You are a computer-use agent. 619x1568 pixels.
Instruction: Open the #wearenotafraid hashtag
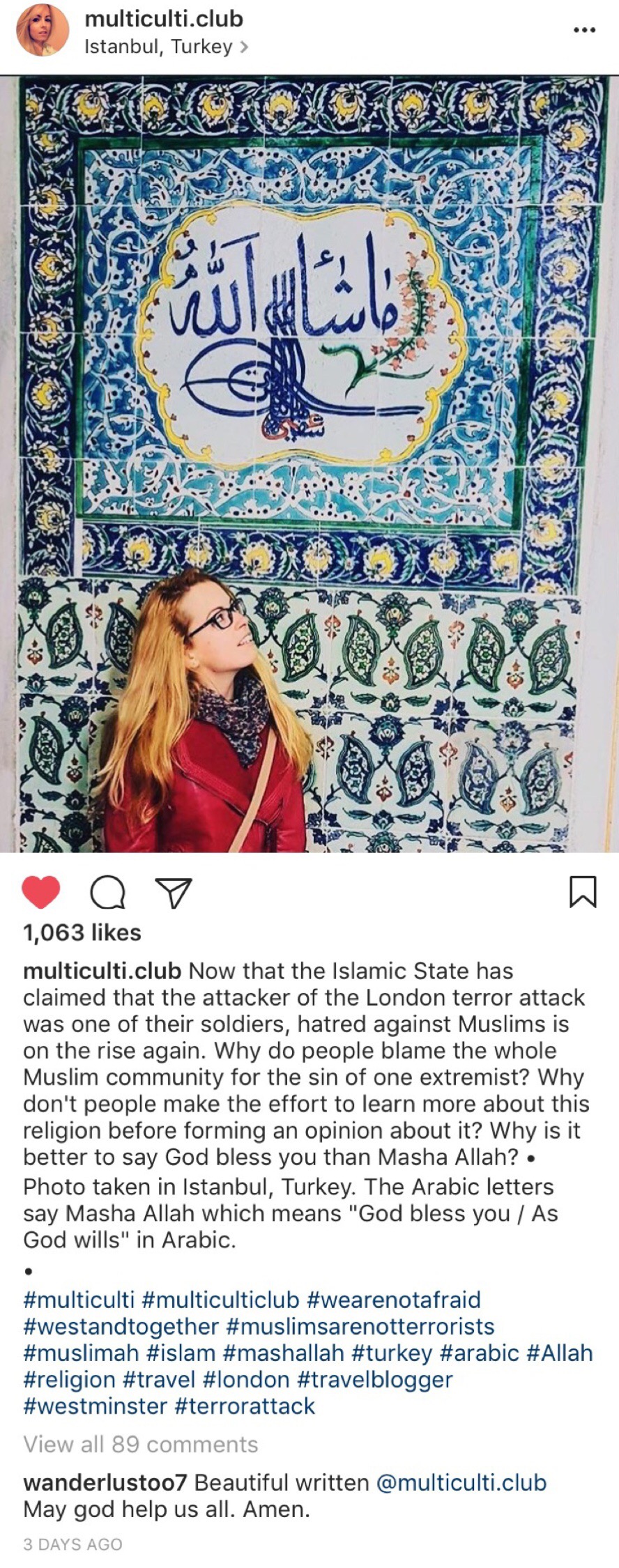pyautogui.click(x=394, y=1300)
